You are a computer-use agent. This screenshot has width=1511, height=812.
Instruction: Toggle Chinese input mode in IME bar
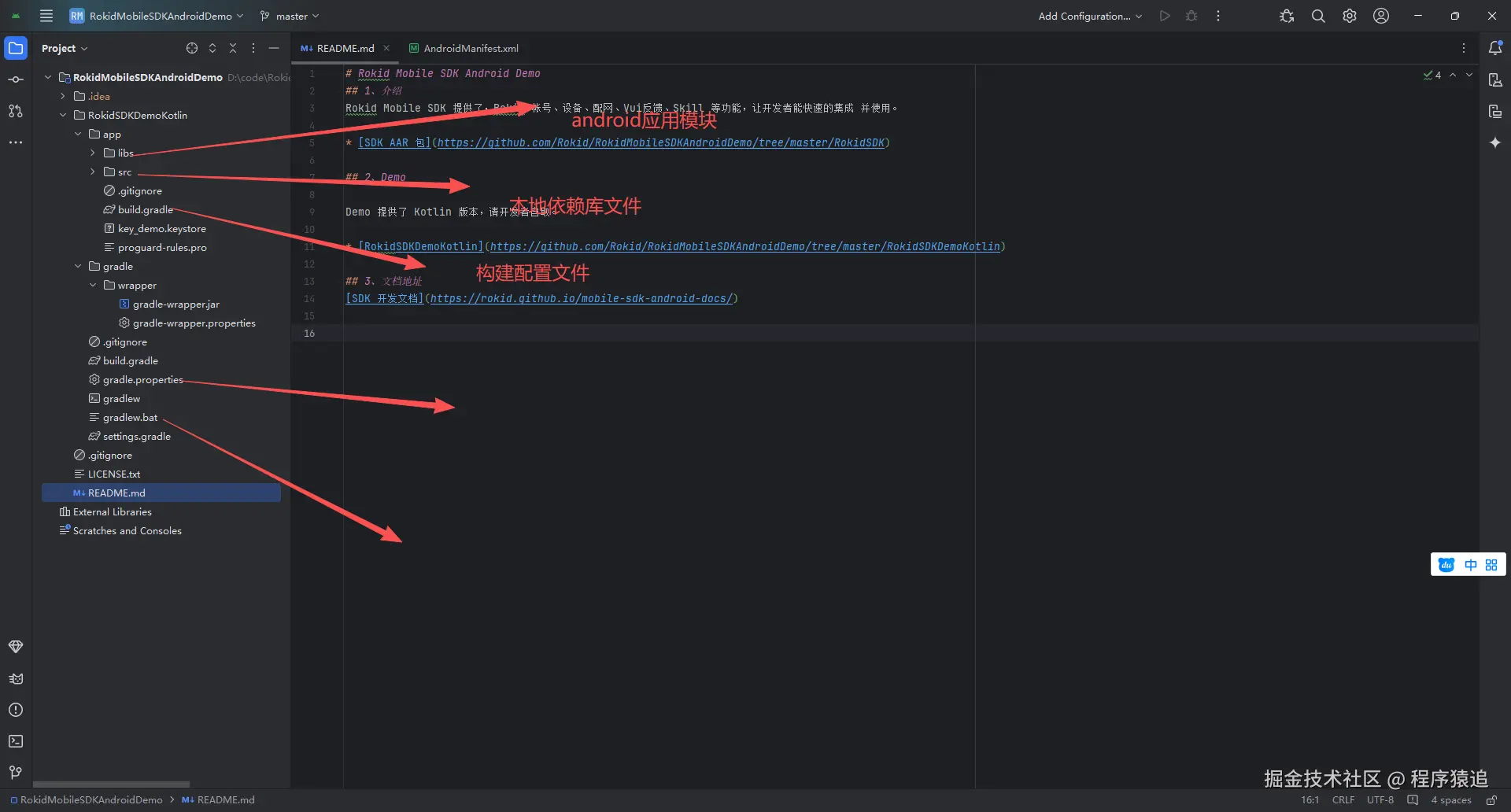tap(1470, 565)
